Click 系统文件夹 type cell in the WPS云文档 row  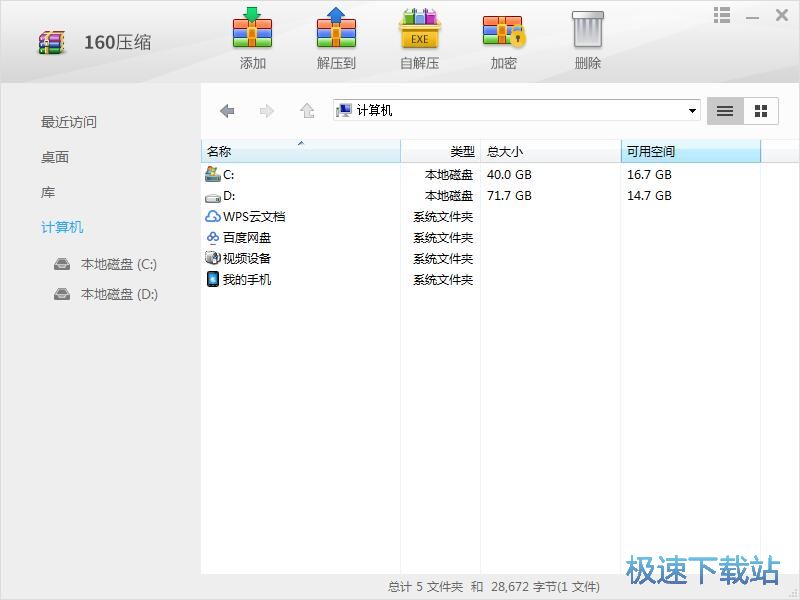pos(443,217)
